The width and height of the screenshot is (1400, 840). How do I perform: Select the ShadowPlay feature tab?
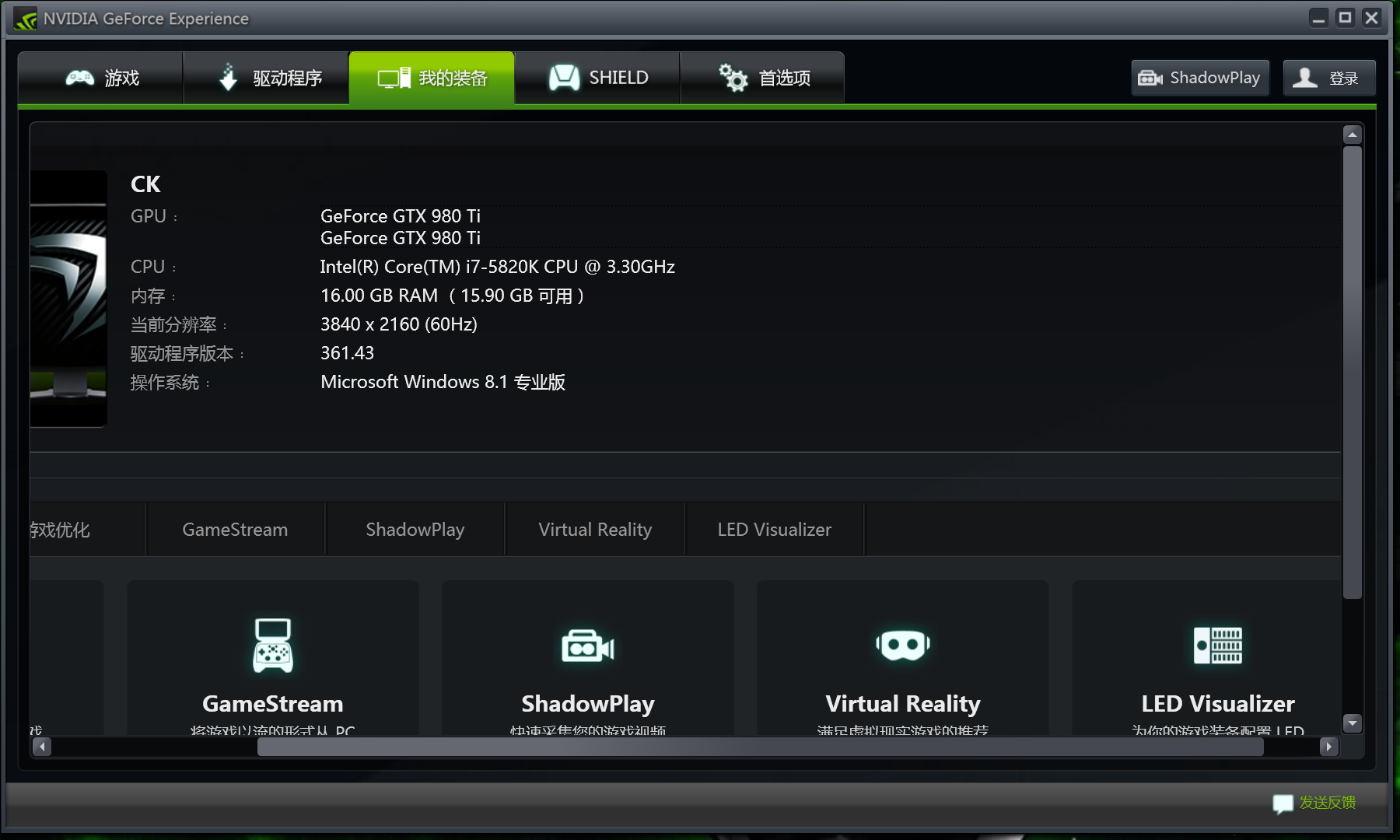[x=415, y=530]
